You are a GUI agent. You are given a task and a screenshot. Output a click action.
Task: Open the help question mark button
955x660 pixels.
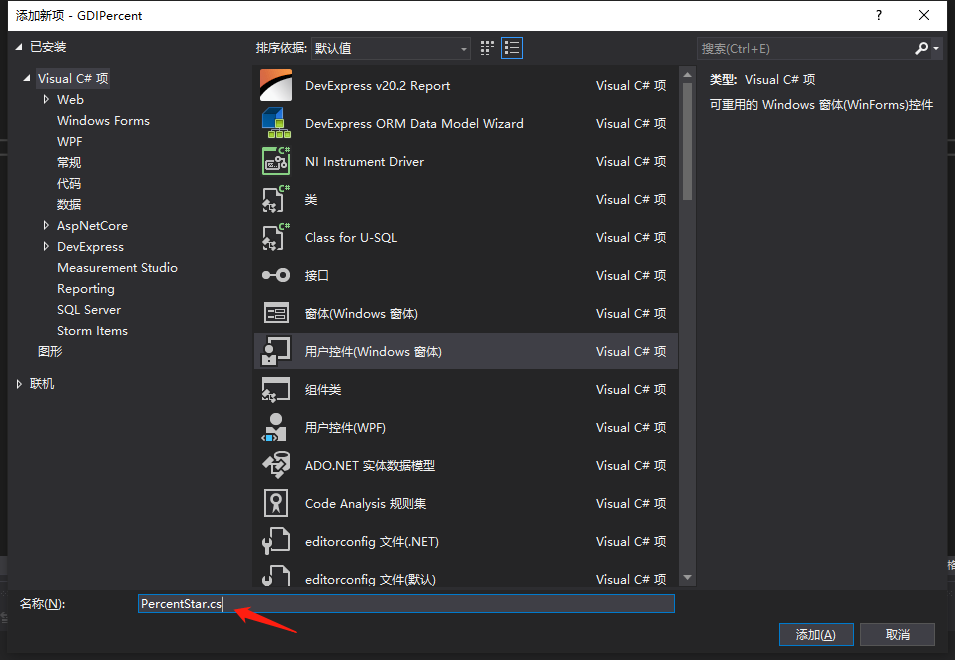pyautogui.click(x=878, y=15)
